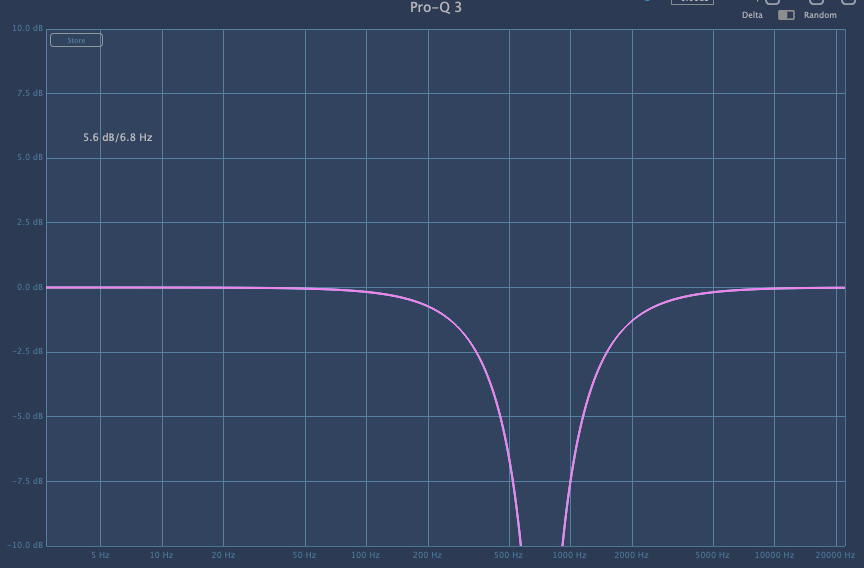Viewport: 864px width, 568px height.
Task: Click the 5.6 dB/6.8 Hz readout
Action: coord(118,137)
